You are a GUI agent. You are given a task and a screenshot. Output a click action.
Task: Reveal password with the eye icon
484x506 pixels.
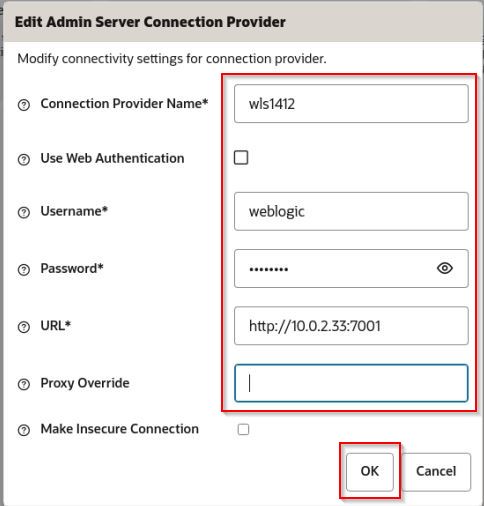coord(445,268)
